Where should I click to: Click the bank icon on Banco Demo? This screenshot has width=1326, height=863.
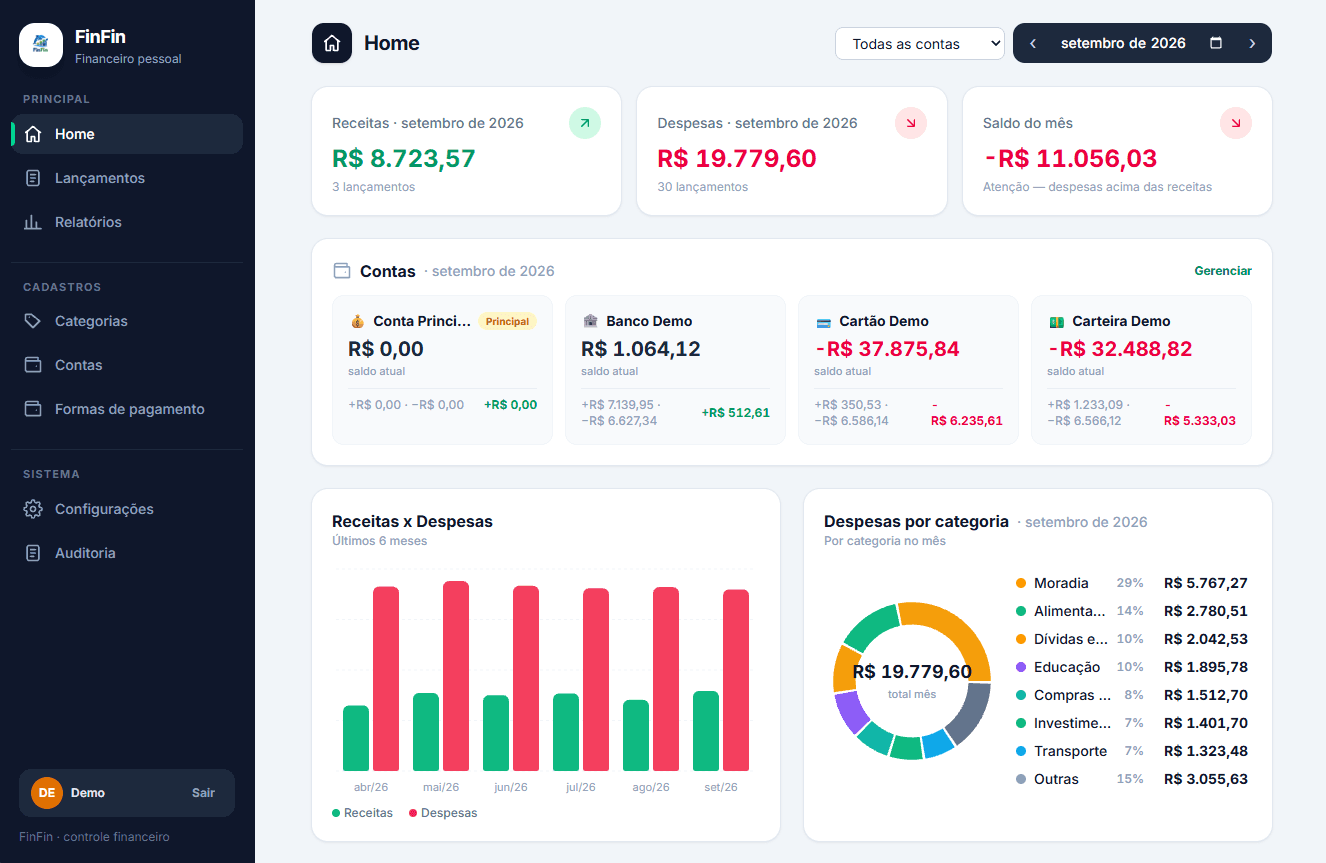(x=590, y=322)
